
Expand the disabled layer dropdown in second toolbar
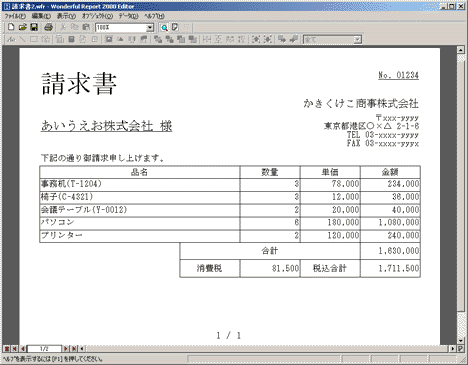(x=357, y=40)
